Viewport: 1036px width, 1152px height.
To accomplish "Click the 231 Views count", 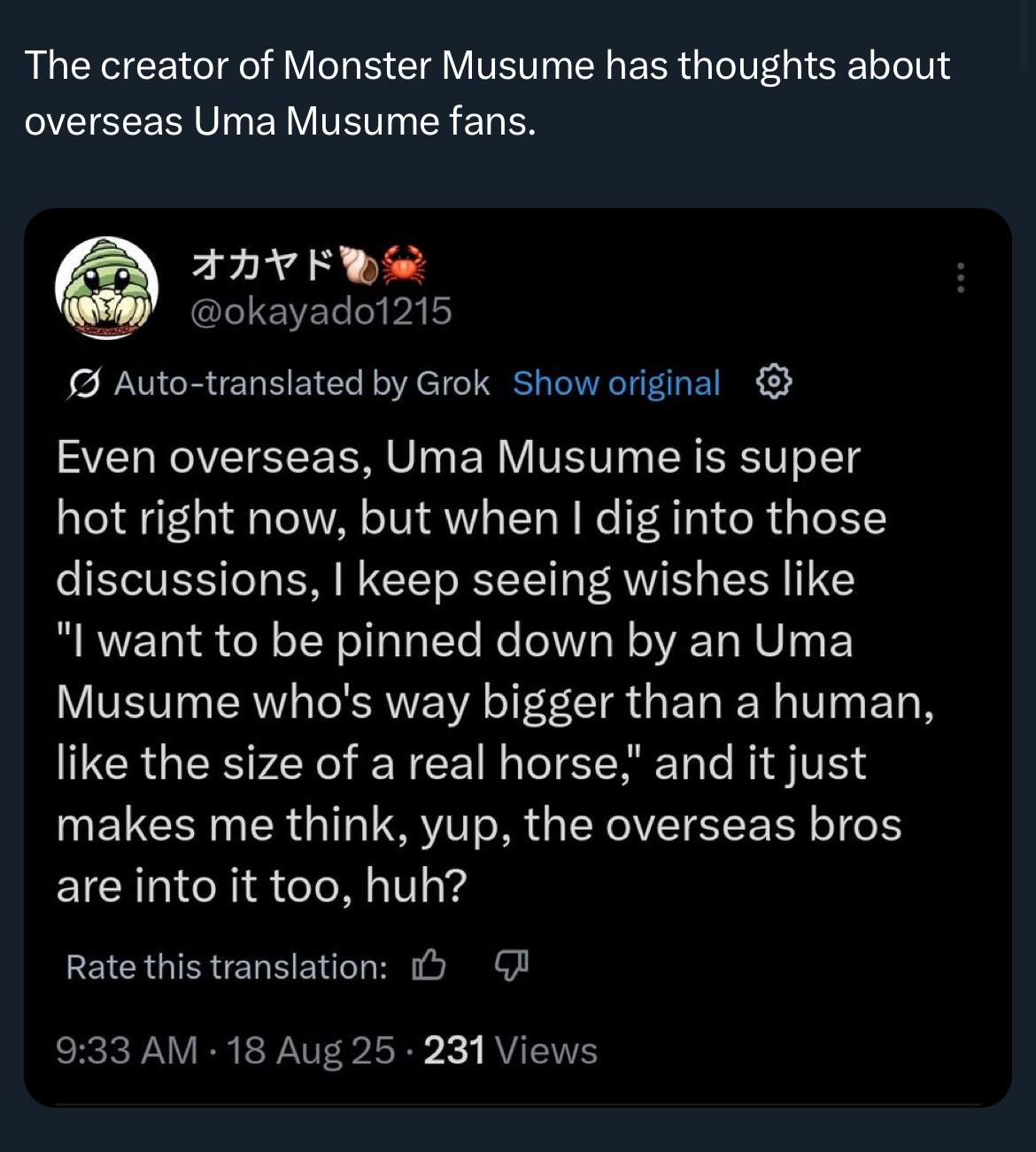I will tap(510, 1050).
